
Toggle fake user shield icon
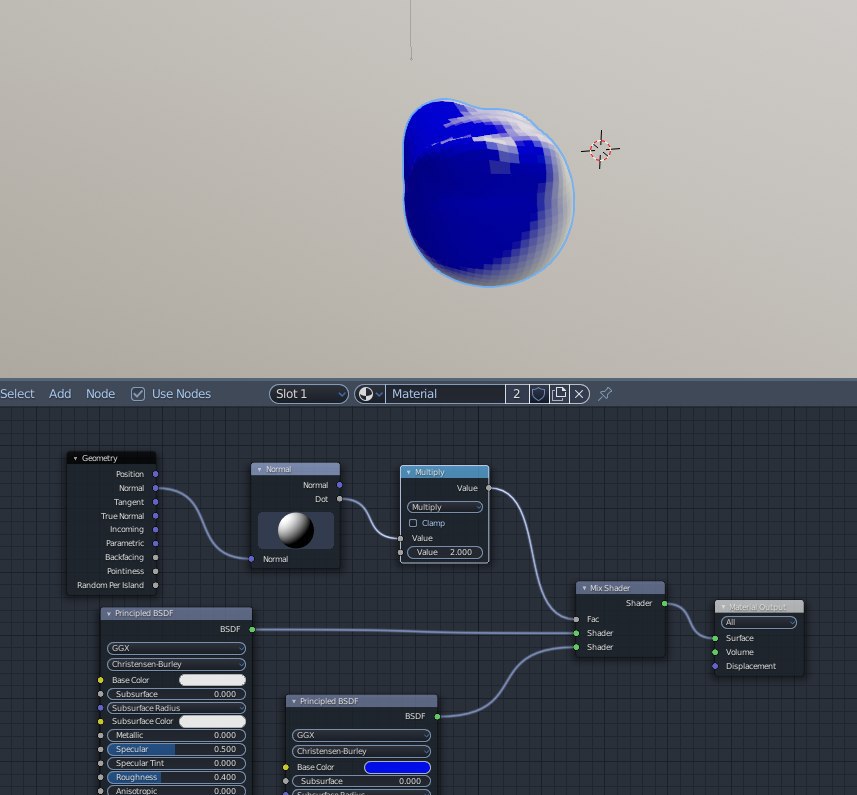(x=538, y=394)
